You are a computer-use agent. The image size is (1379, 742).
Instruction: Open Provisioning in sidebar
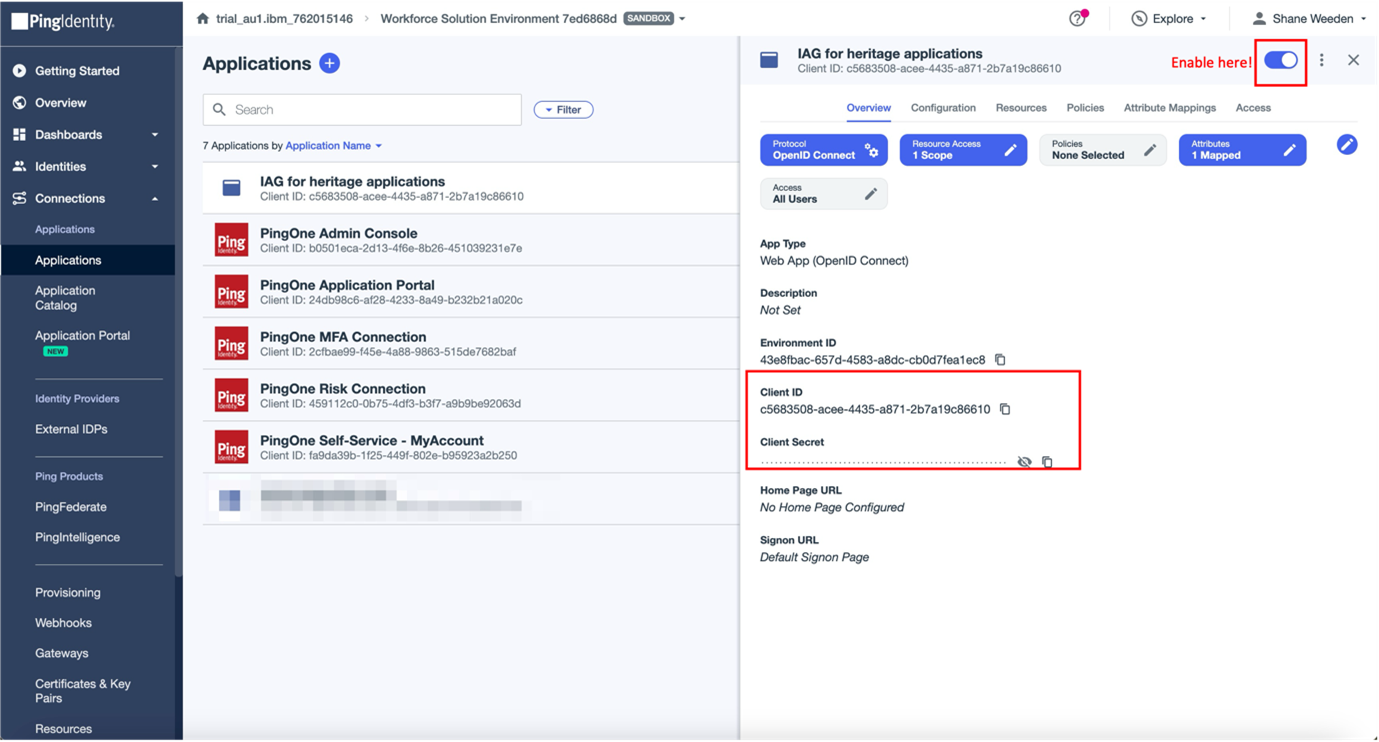coord(67,593)
